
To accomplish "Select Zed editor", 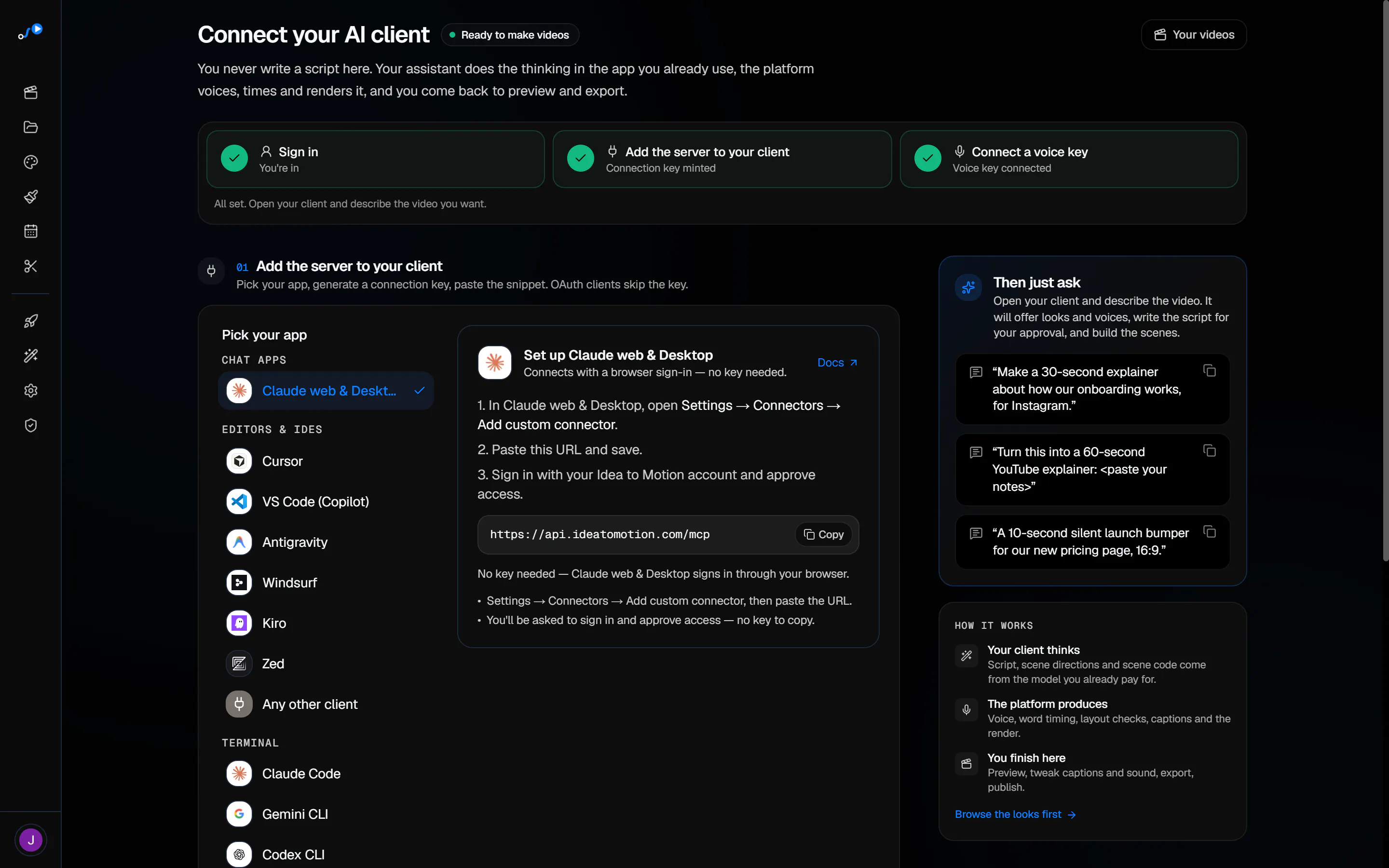I will point(326,664).
